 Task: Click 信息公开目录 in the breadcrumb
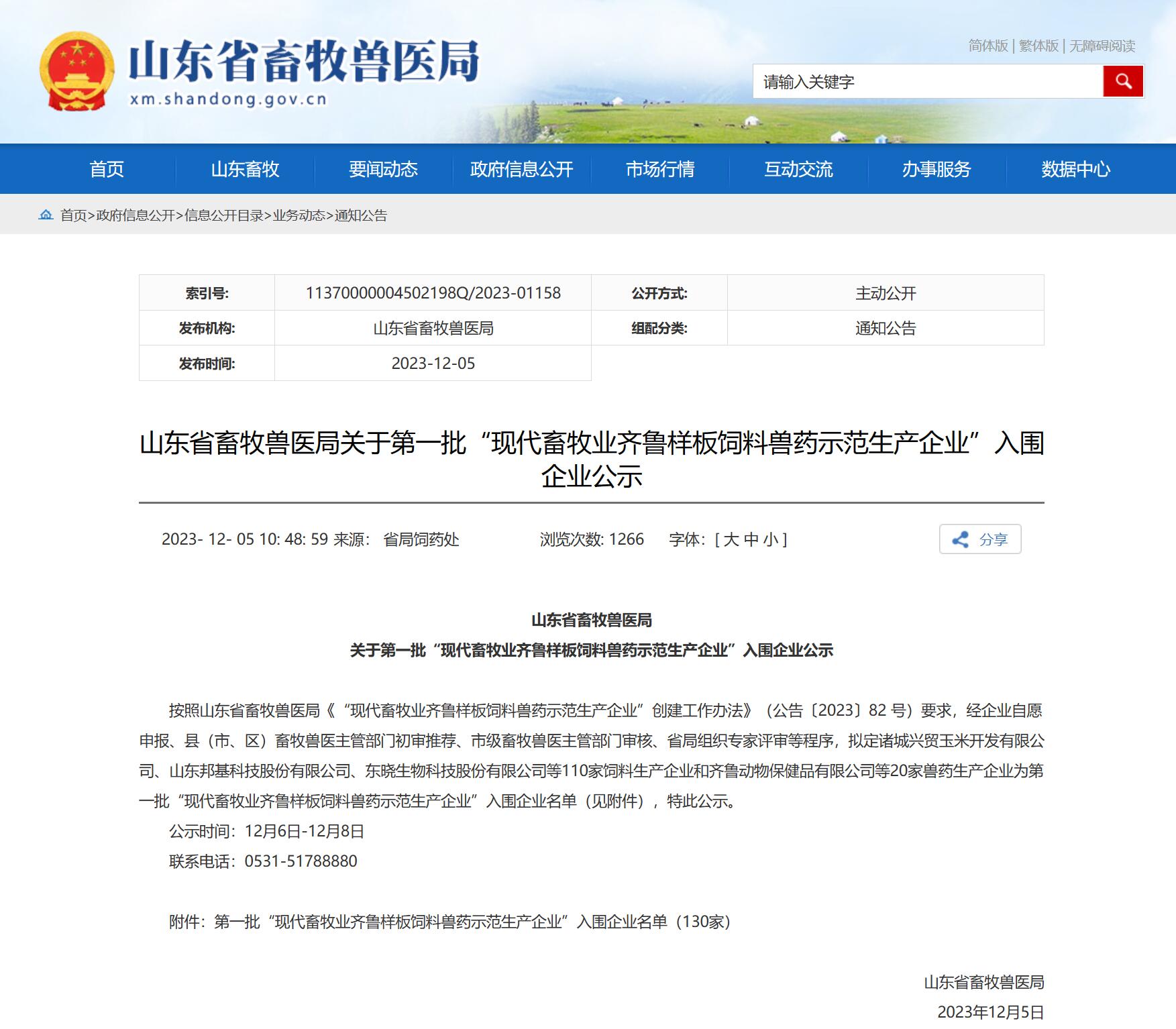(x=223, y=215)
